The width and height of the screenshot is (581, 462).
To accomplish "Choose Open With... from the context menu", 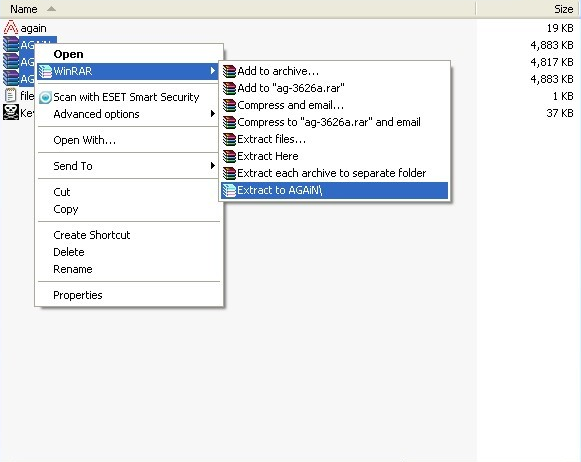I will tap(129, 140).
